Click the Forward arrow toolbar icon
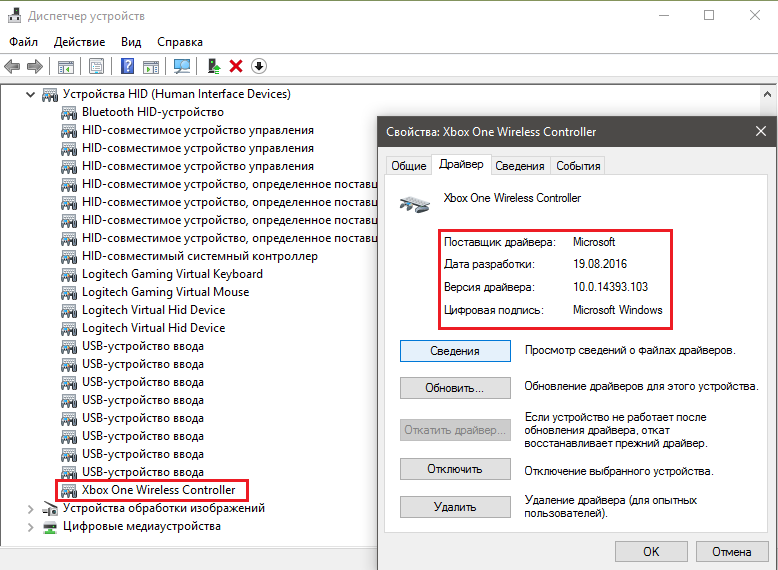 click(x=35, y=66)
